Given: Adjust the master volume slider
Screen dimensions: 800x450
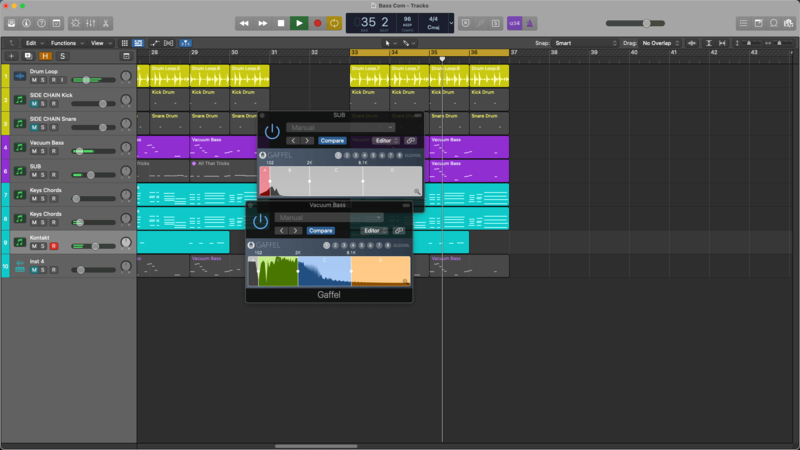Looking at the screenshot, I should 648,23.
